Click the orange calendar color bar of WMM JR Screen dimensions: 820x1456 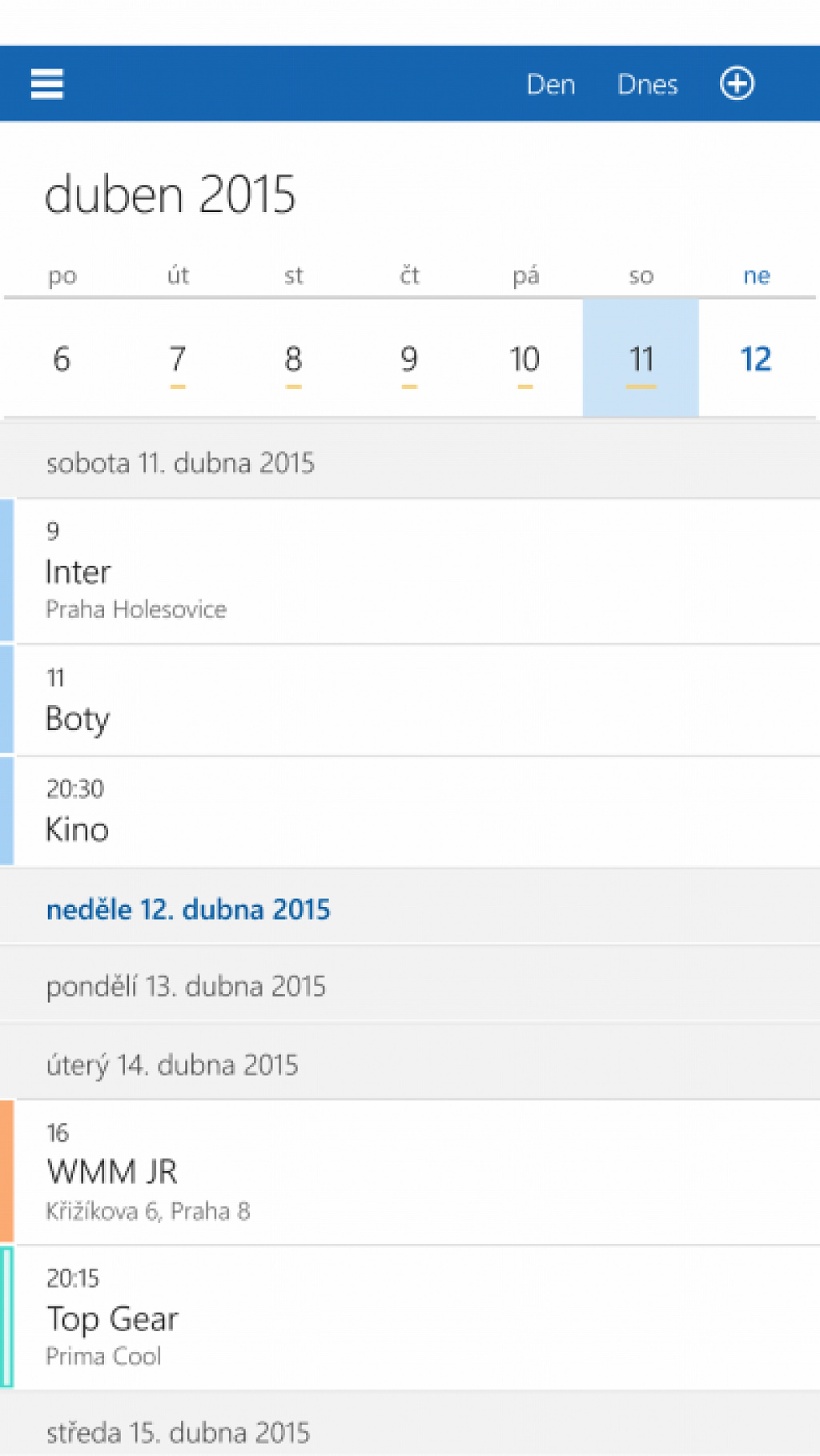coord(7,1171)
